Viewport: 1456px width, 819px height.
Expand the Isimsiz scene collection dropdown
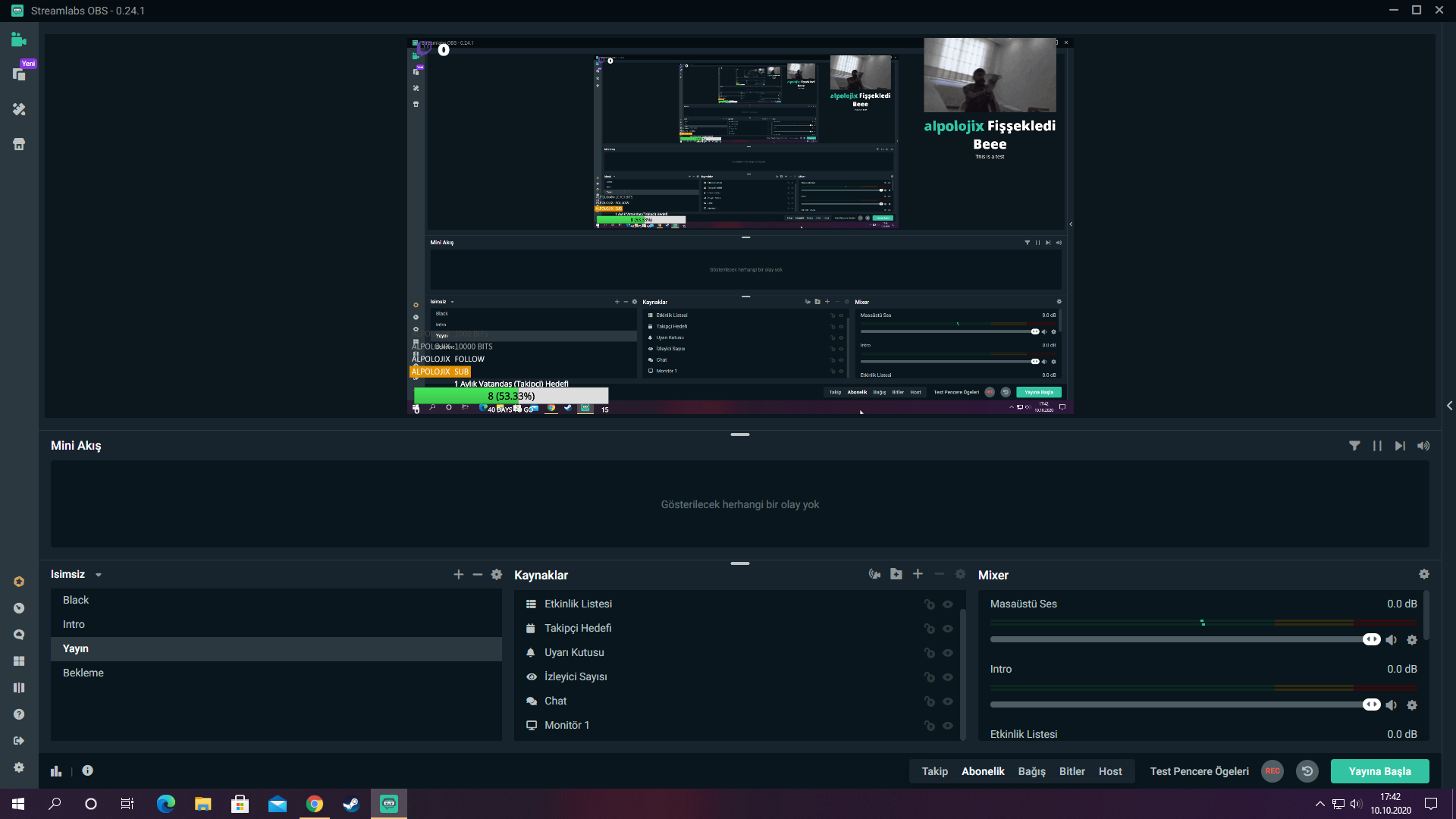(x=99, y=575)
